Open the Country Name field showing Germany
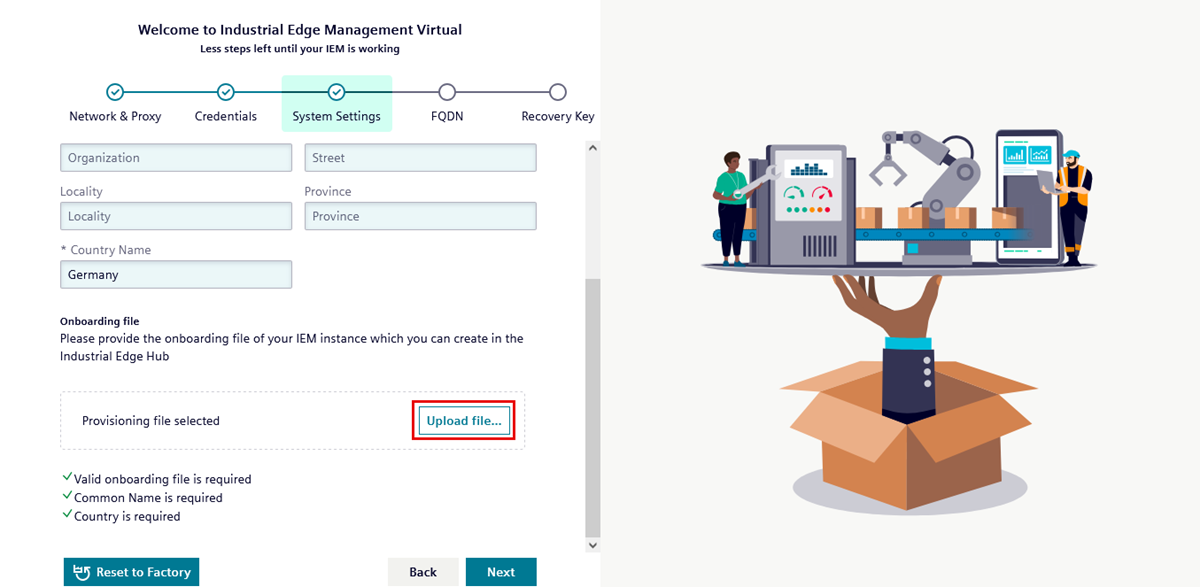 [x=176, y=274]
